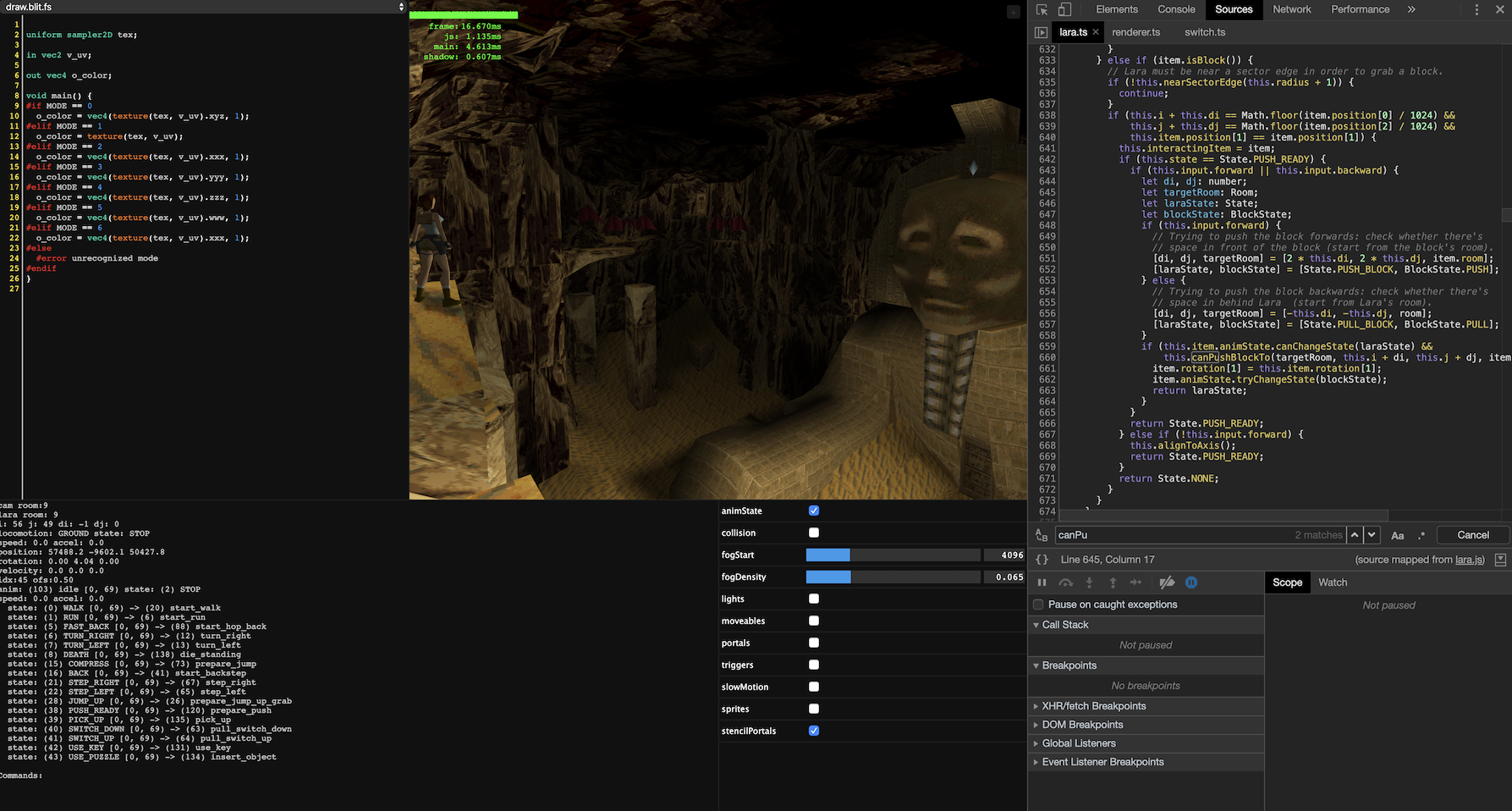Toggle match case (Aa) search option
1512x811 pixels.
tap(1398, 535)
